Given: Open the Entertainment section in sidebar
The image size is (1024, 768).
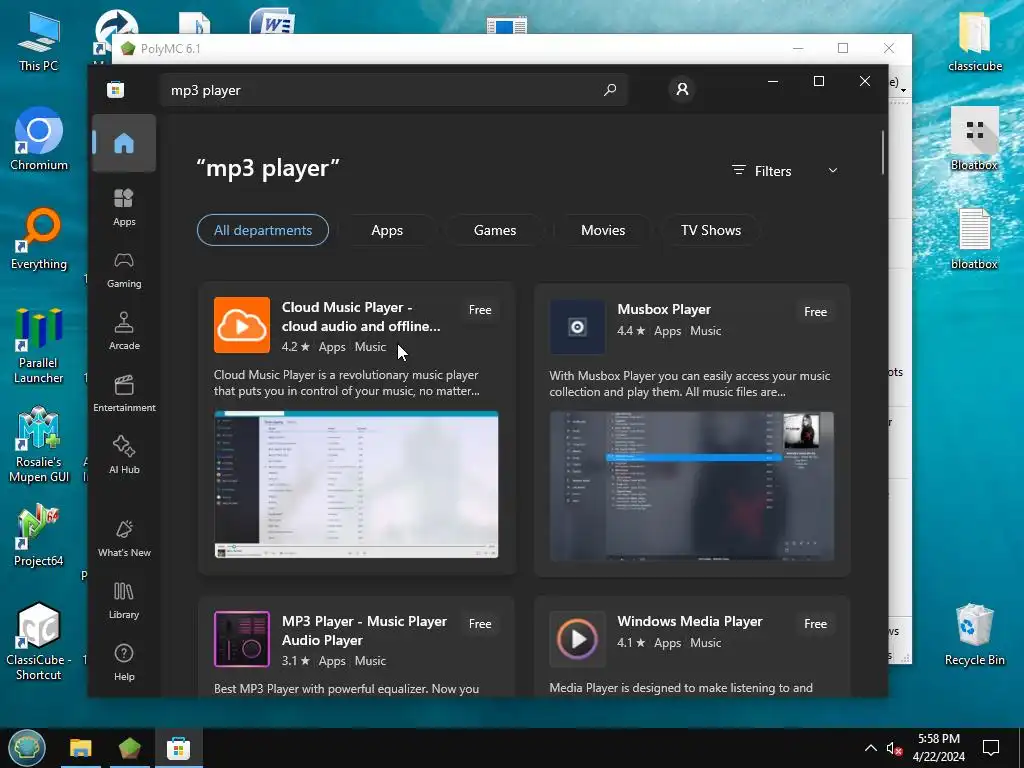Looking at the screenshot, I should [x=123, y=393].
